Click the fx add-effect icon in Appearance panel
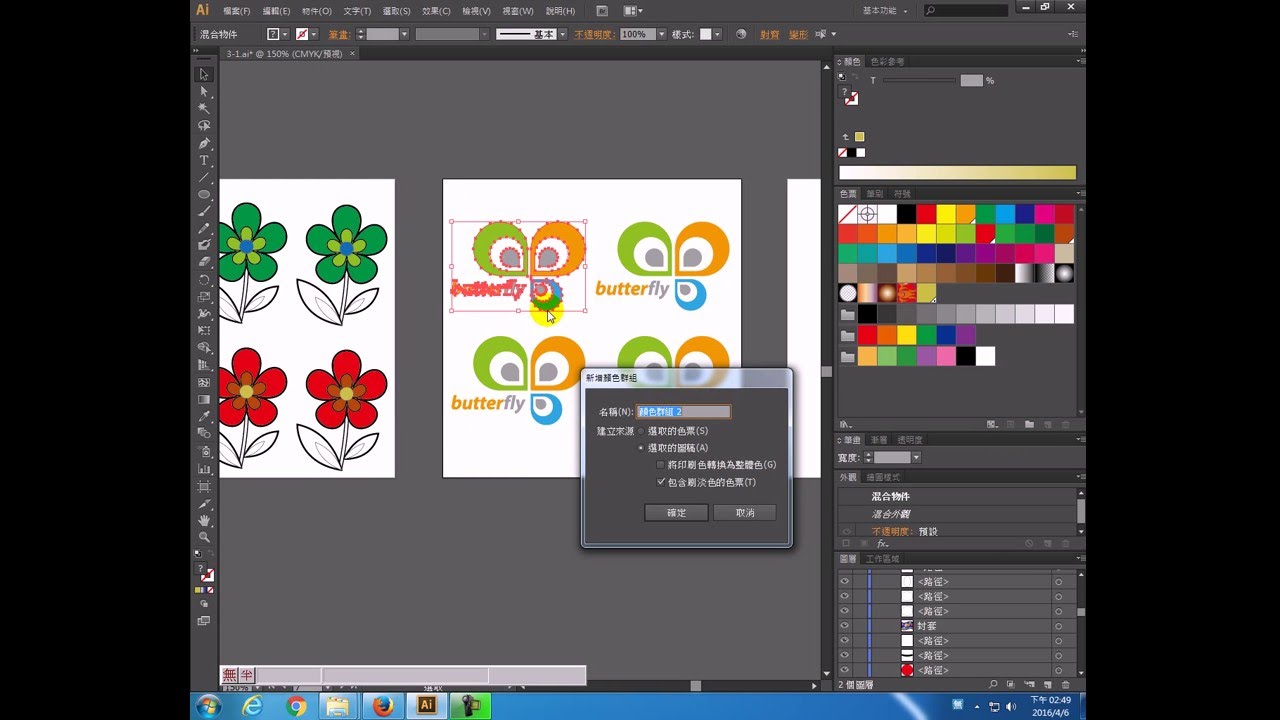The height and width of the screenshot is (720, 1280). pos(883,544)
